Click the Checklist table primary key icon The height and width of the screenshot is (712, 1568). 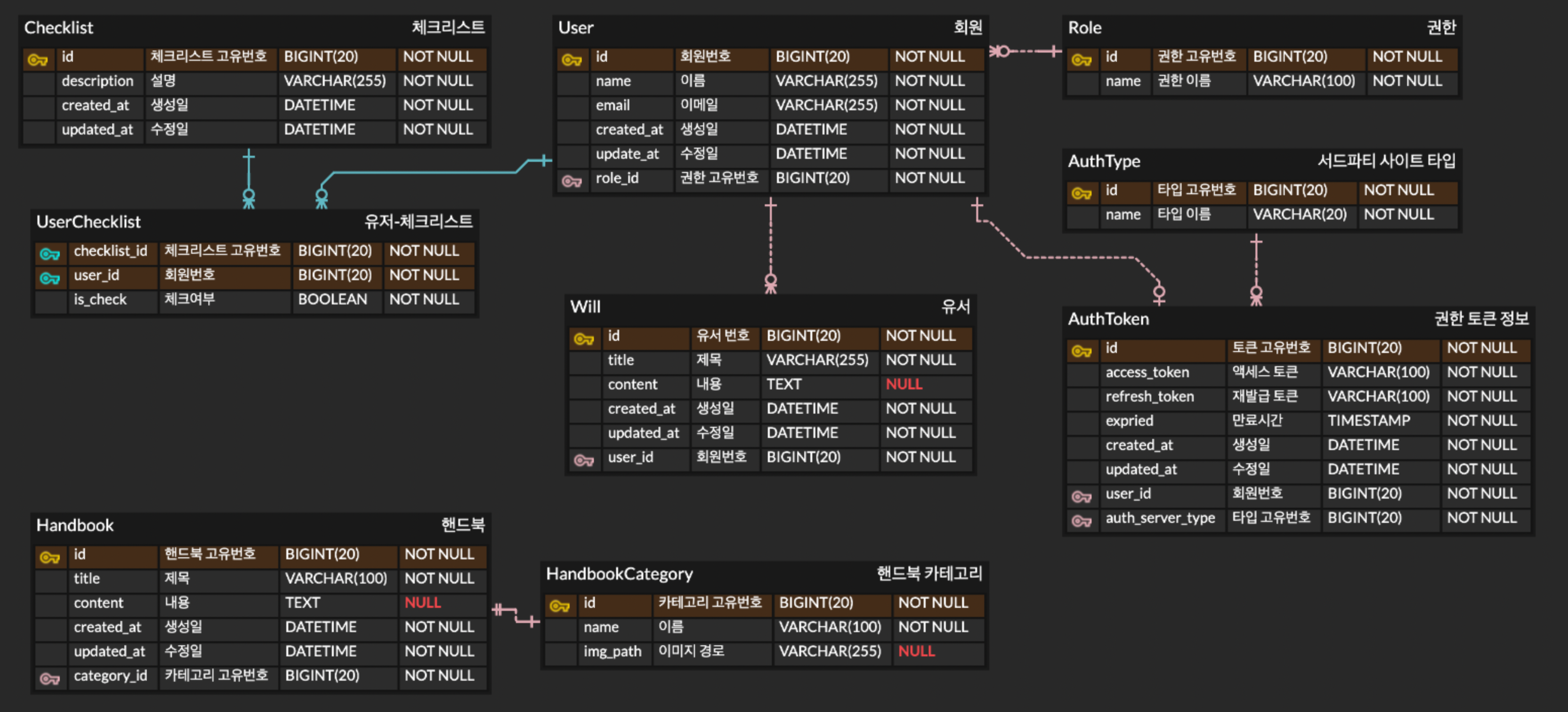click(x=38, y=59)
